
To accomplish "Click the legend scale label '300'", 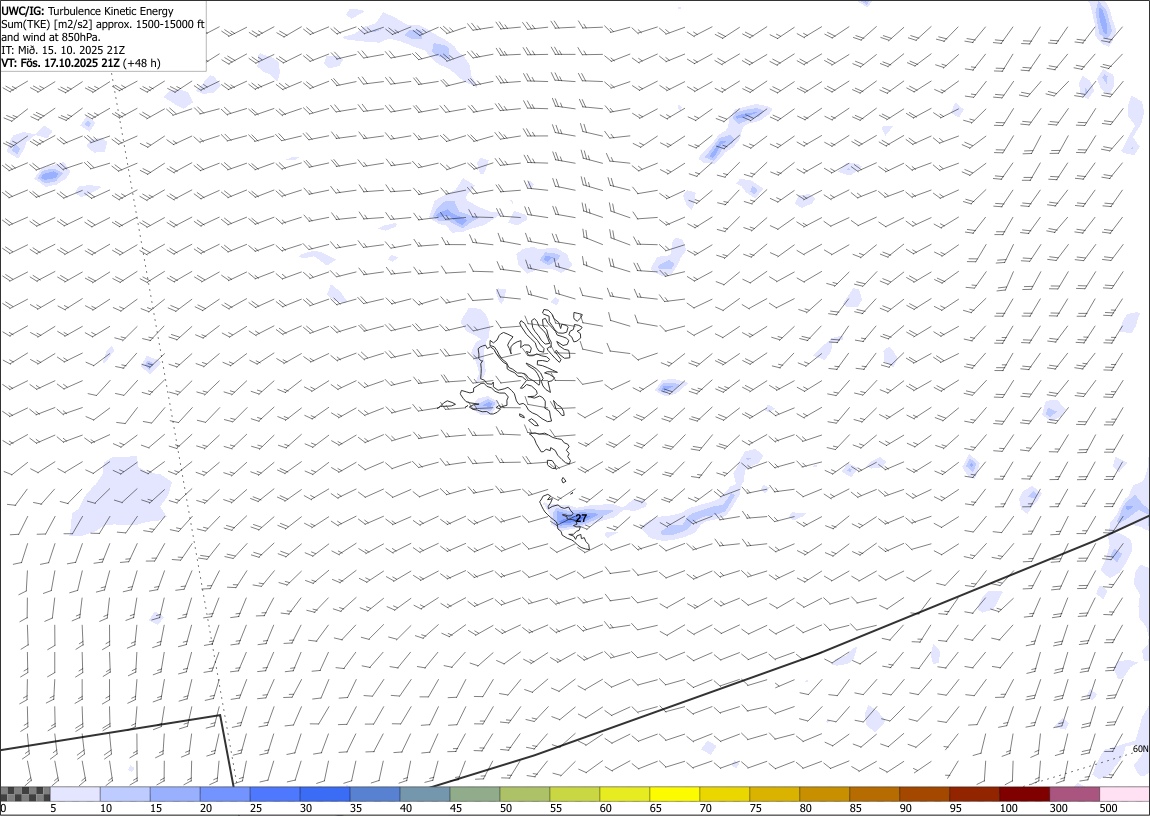I will point(1058,808).
